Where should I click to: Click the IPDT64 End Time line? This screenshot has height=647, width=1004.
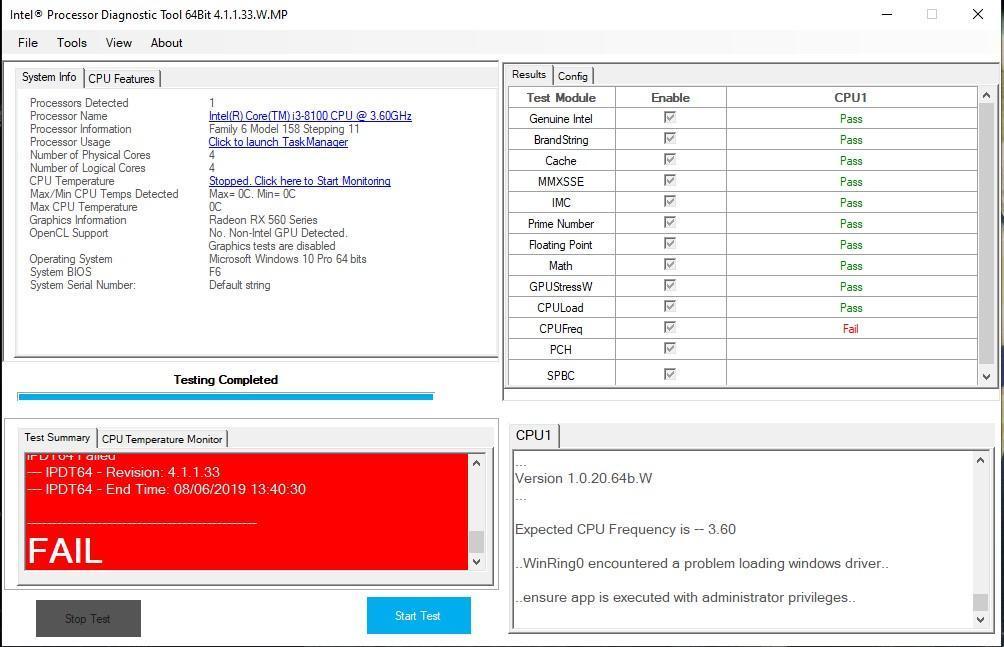166,489
